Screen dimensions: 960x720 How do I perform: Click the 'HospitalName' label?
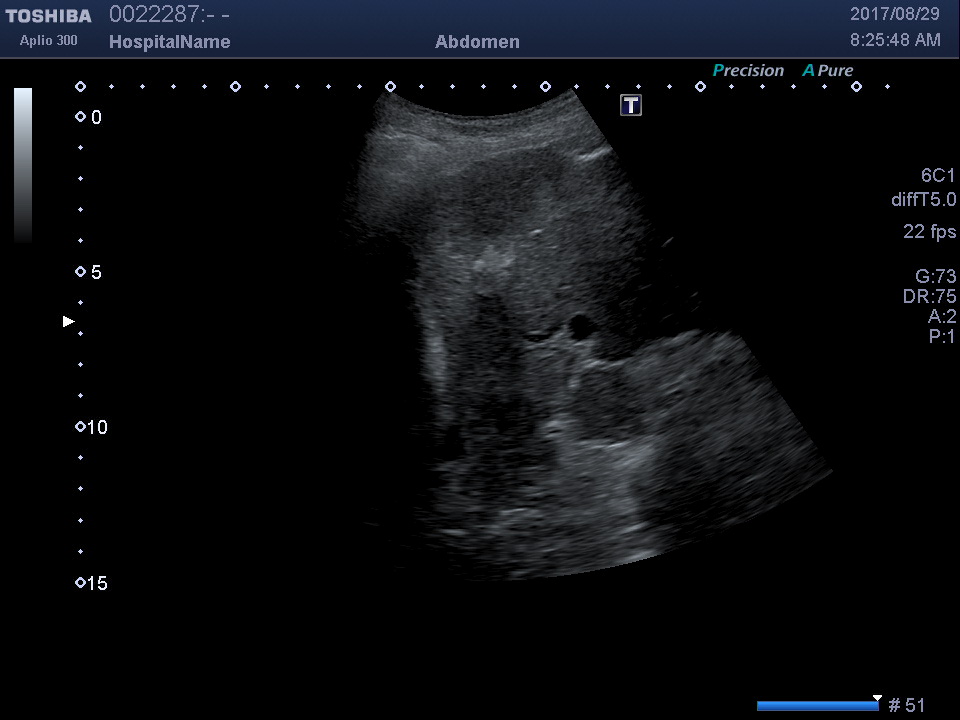(170, 42)
